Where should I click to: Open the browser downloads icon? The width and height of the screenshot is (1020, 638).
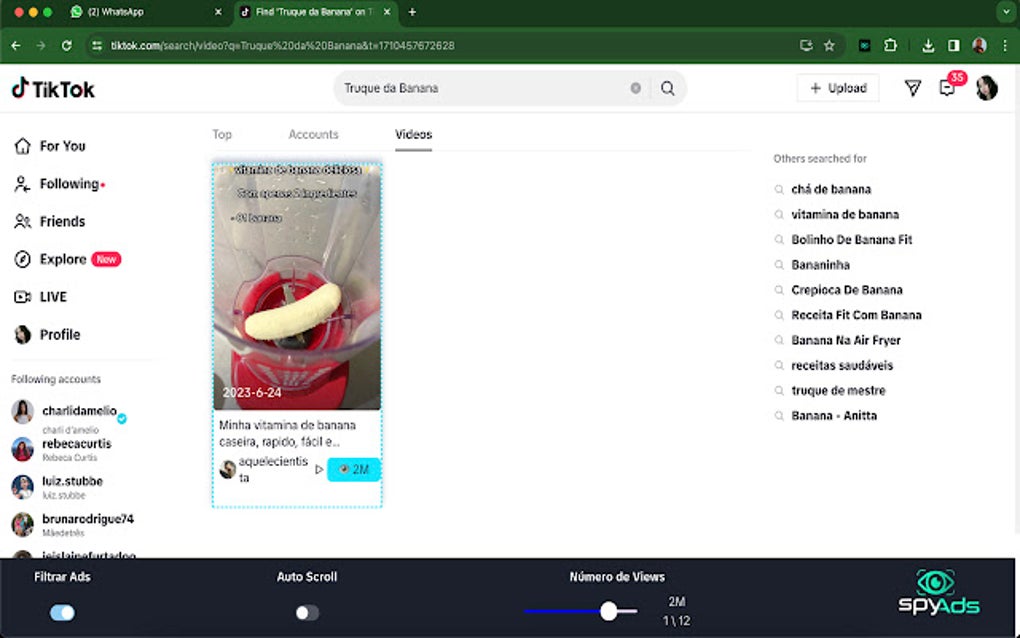(x=928, y=46)
